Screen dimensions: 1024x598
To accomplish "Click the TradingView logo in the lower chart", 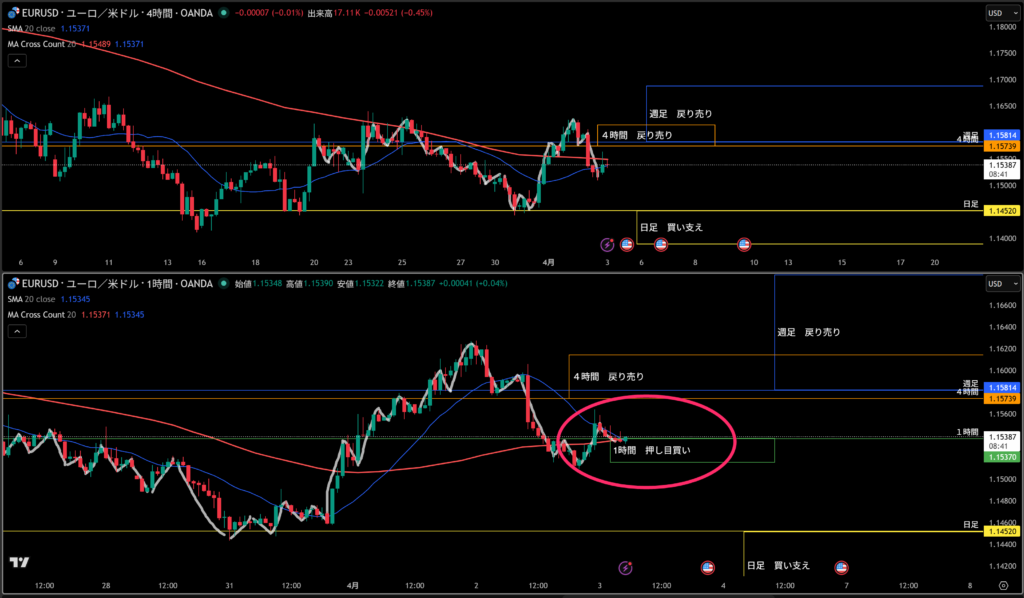I will (19, 562).
